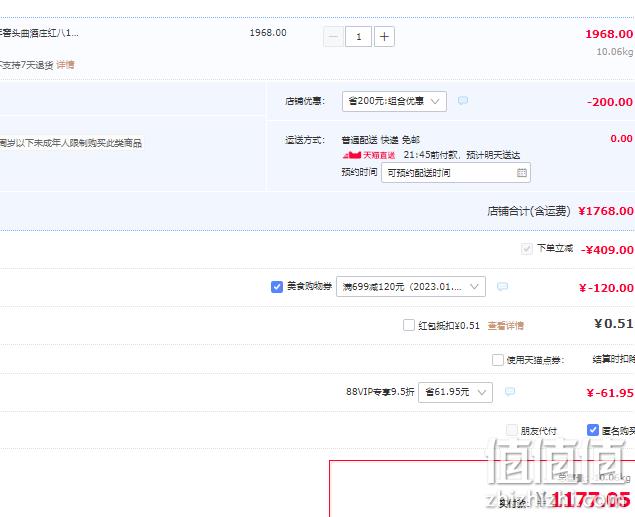Click the comment bubble icon beside 店铺优惠 dropdown
The width and height of the screenshot is (635, 517).
tap(462, 100)
